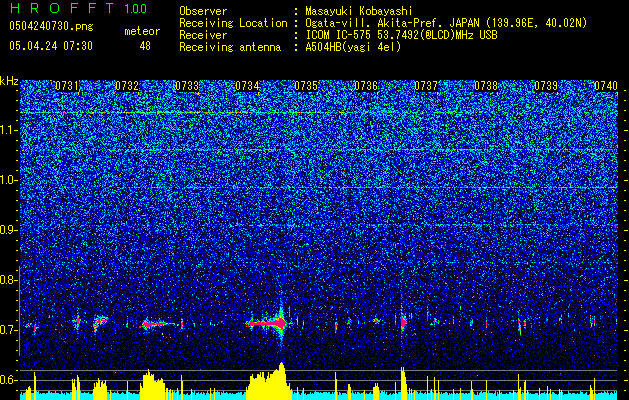Click the 0.8 kHz axis label
Screen dimensions: 629x400
(8, 280)
